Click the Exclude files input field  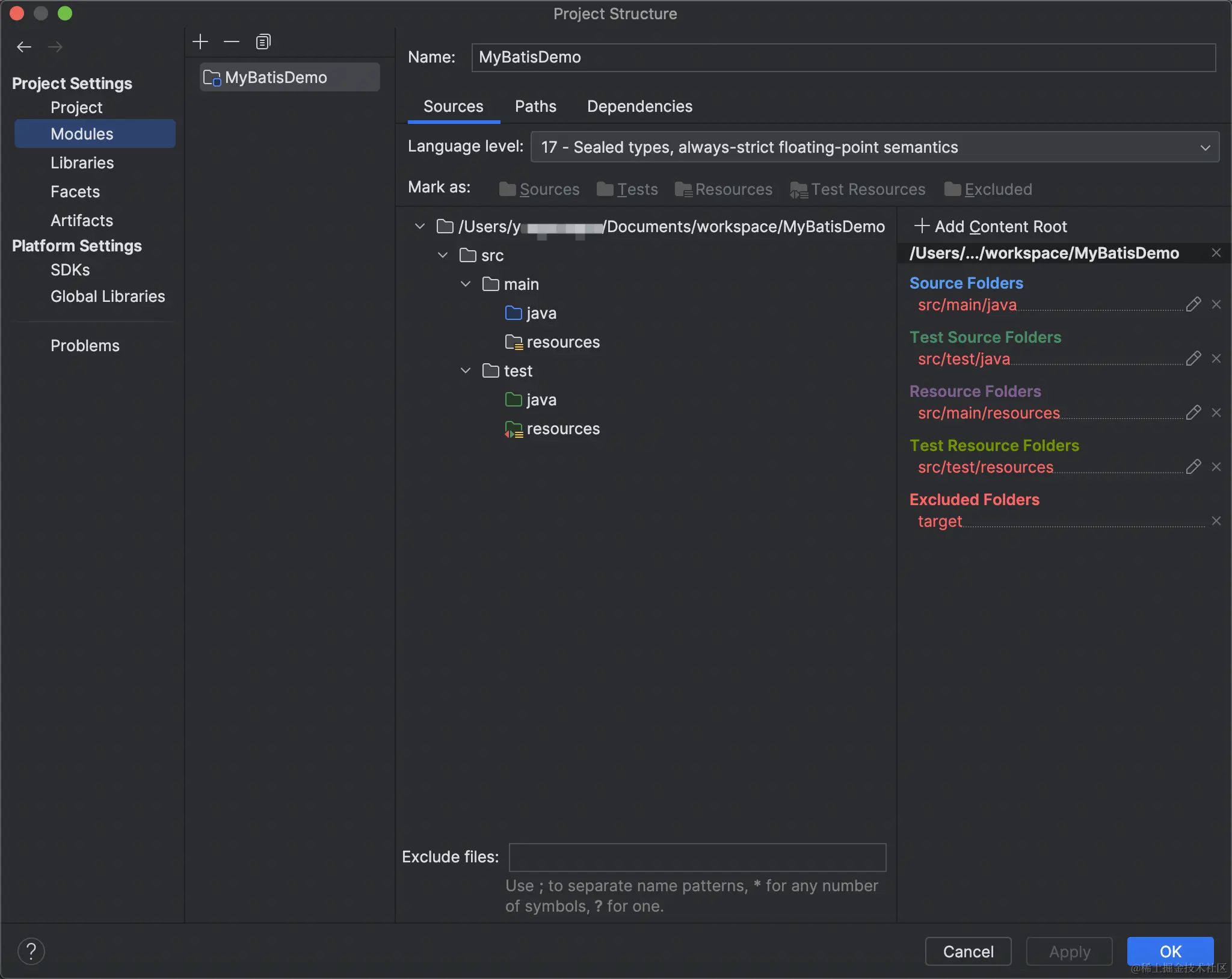coord(697,857)
